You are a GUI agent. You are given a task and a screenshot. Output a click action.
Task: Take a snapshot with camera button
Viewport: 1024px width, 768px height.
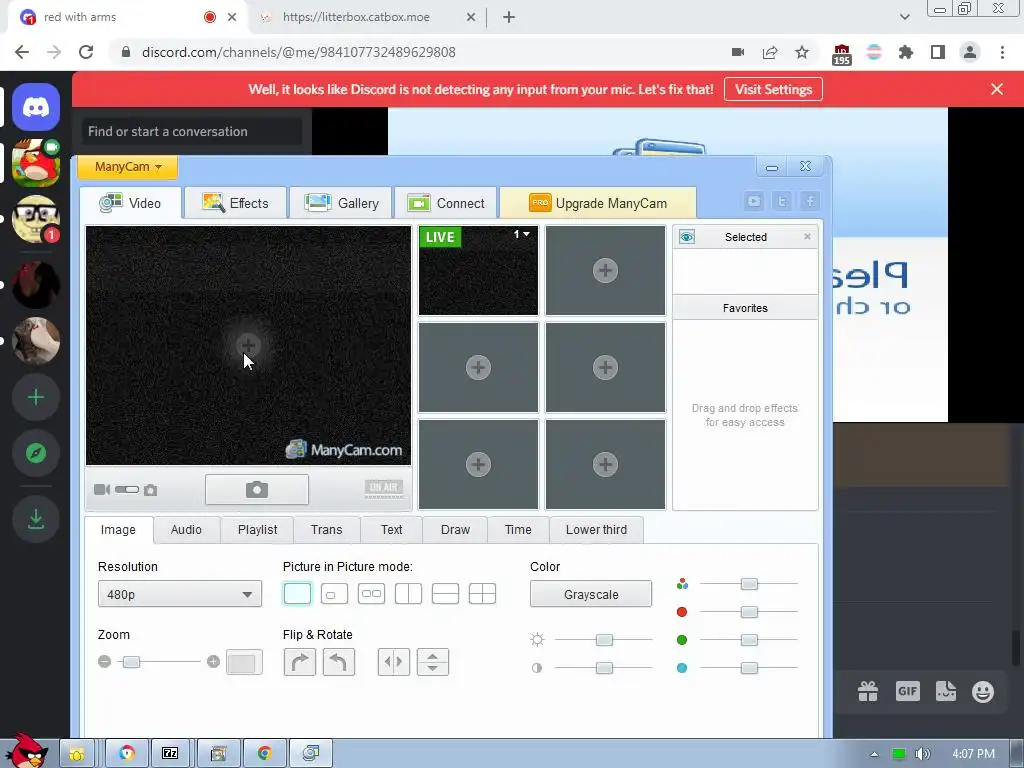click(257, 490)
